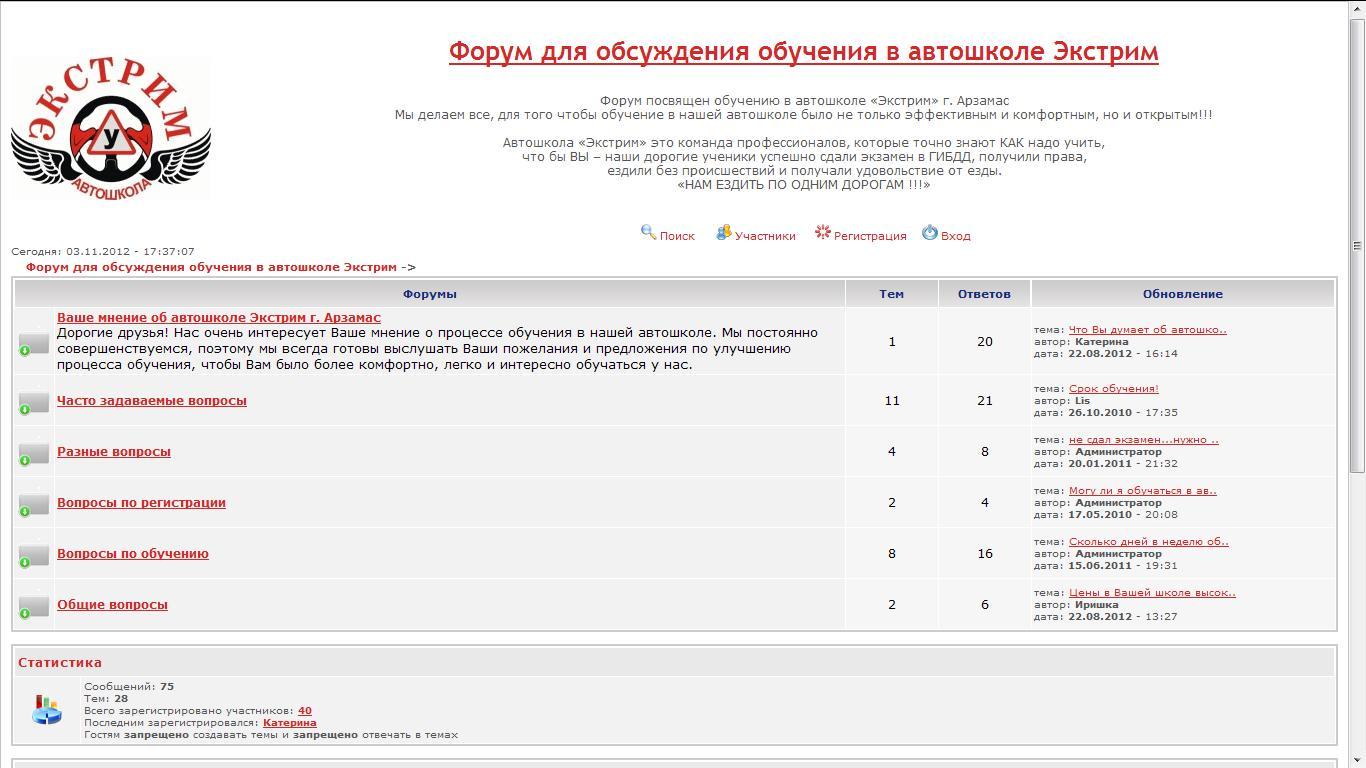1366x768 pixels.
Task: Open latest registered user Катерина profile
Action: 290,722
